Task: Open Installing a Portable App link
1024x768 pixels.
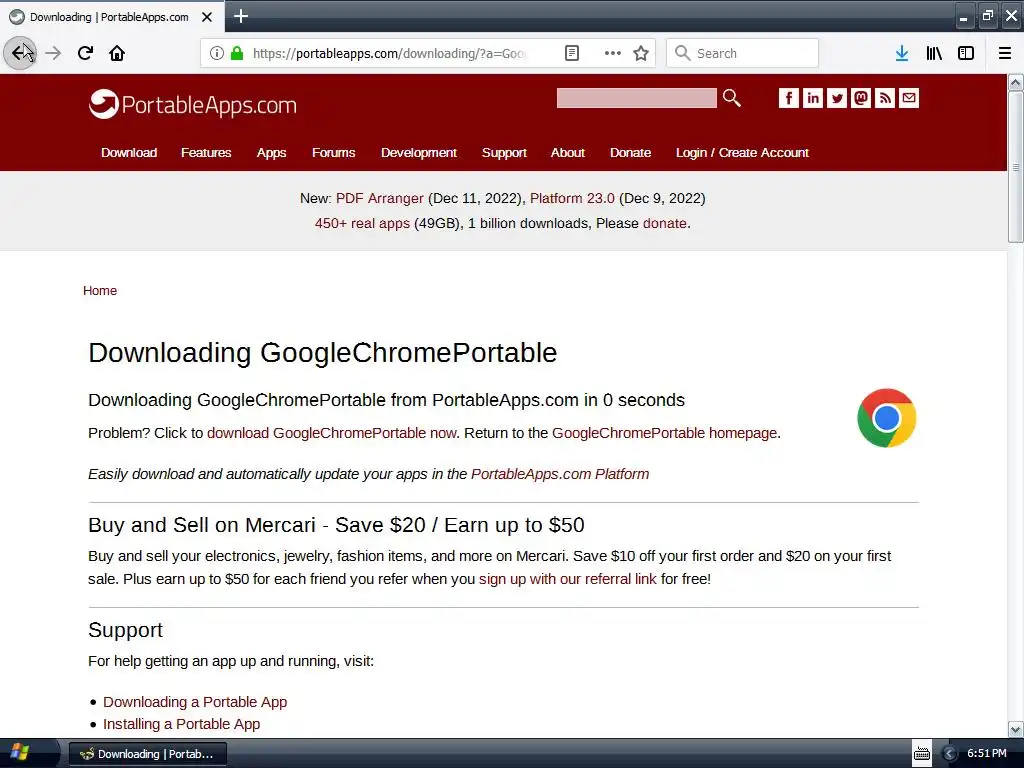Action: tap(182, 724)
